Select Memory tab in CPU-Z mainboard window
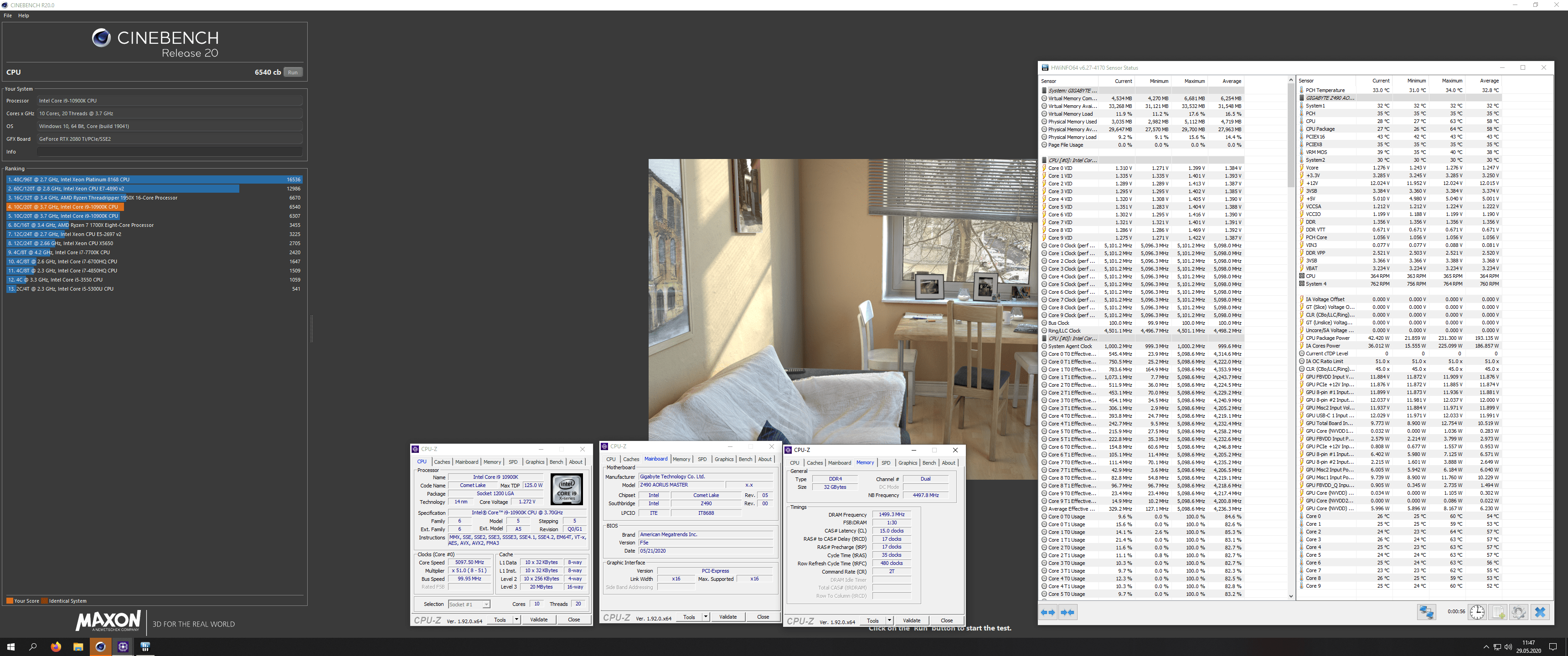 coord(681,460)
